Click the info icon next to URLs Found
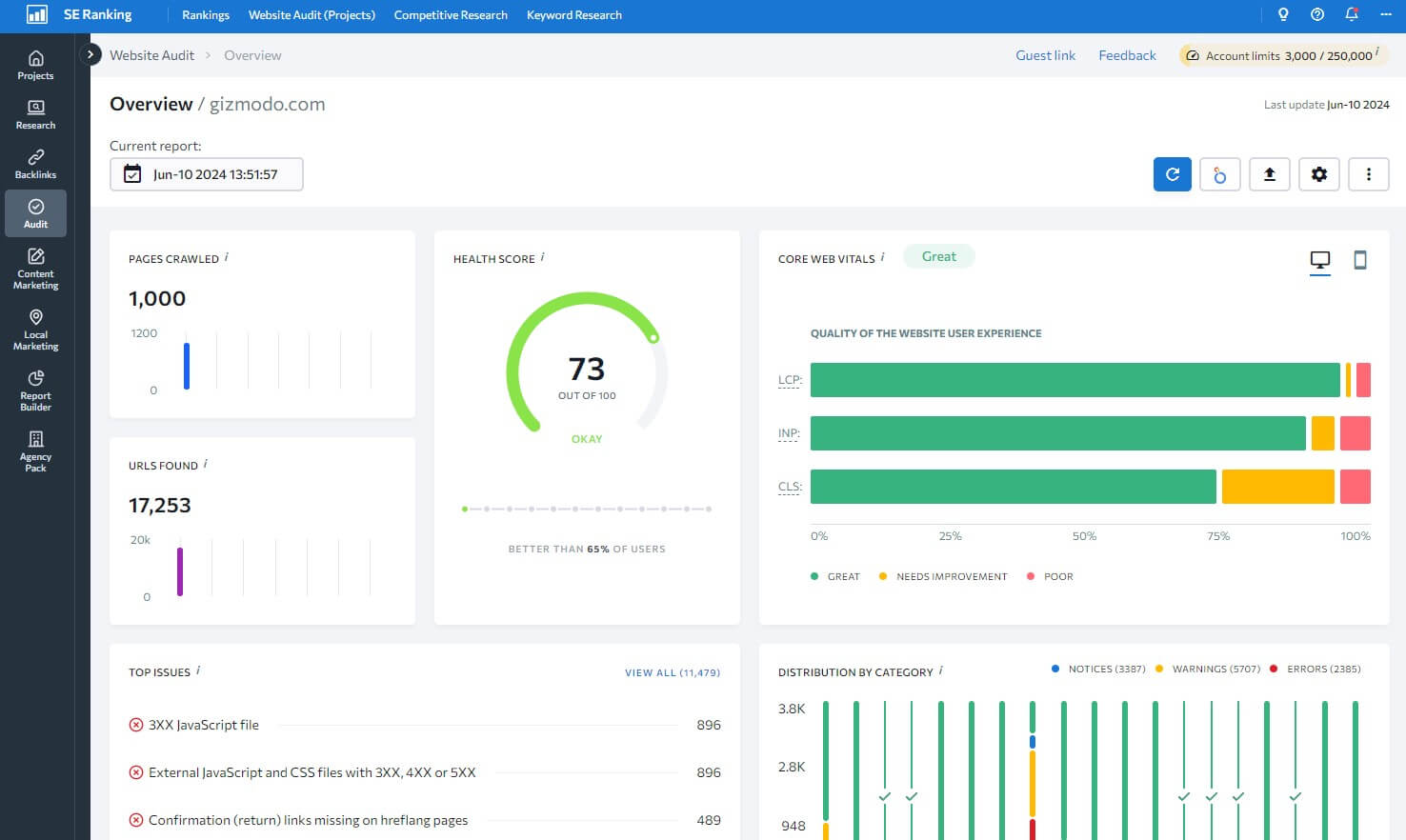 pos(205,464)
